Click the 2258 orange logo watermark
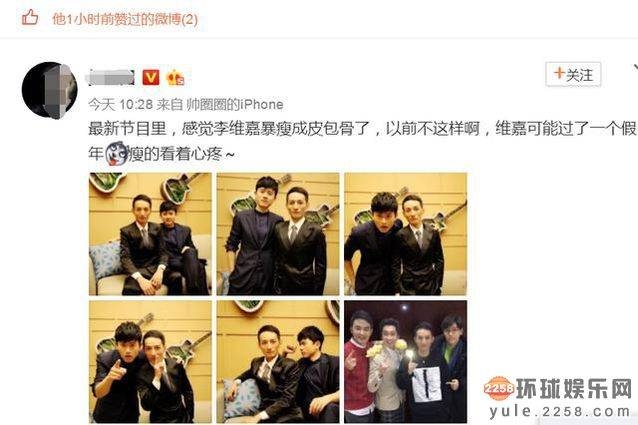 498,388
